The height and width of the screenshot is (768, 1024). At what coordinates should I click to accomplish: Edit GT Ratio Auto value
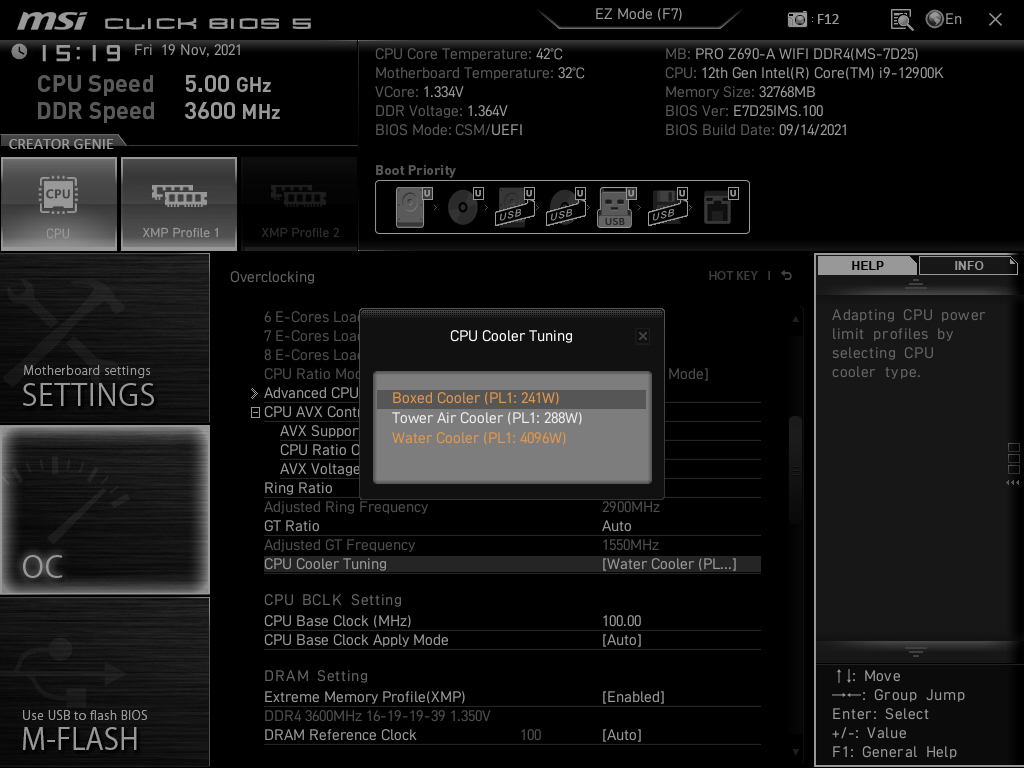616,526
